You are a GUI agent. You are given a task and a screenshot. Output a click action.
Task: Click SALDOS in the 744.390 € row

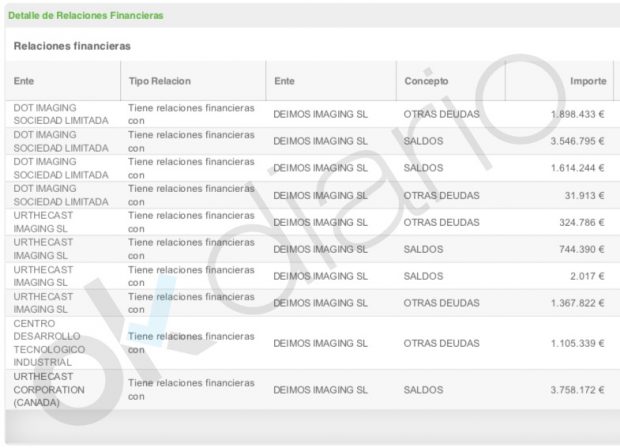pos(423,249)
